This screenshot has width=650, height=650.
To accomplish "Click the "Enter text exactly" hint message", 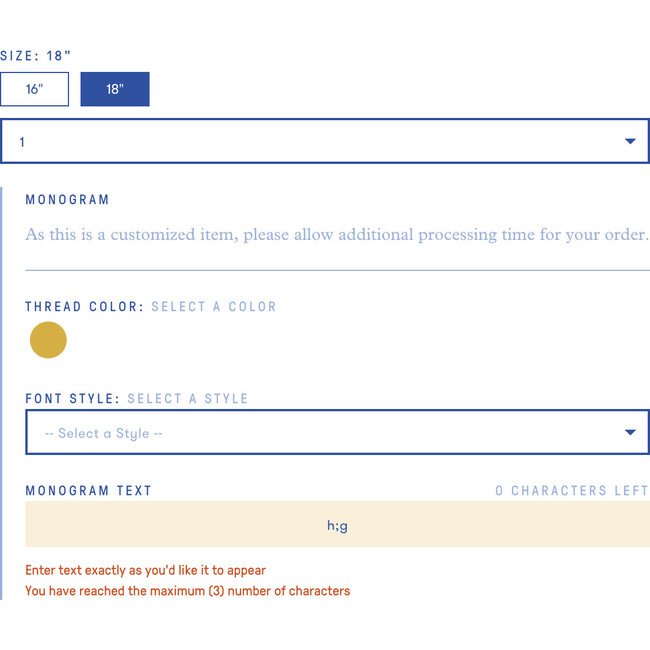I will [146, 570].
